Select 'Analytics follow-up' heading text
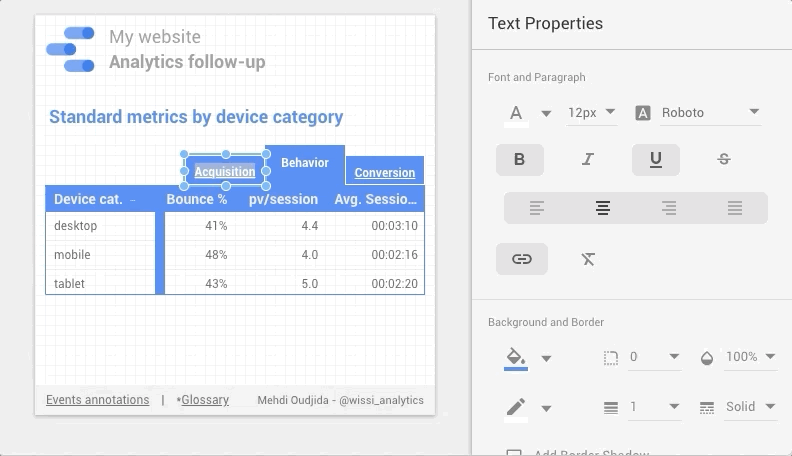This screenshot has width=792, height=456. pos(187,62)
